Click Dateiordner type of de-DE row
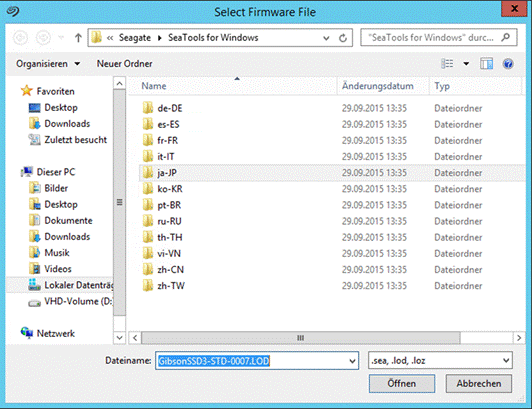The height and width of the screenshot is (409, 532). click(458, 108)
